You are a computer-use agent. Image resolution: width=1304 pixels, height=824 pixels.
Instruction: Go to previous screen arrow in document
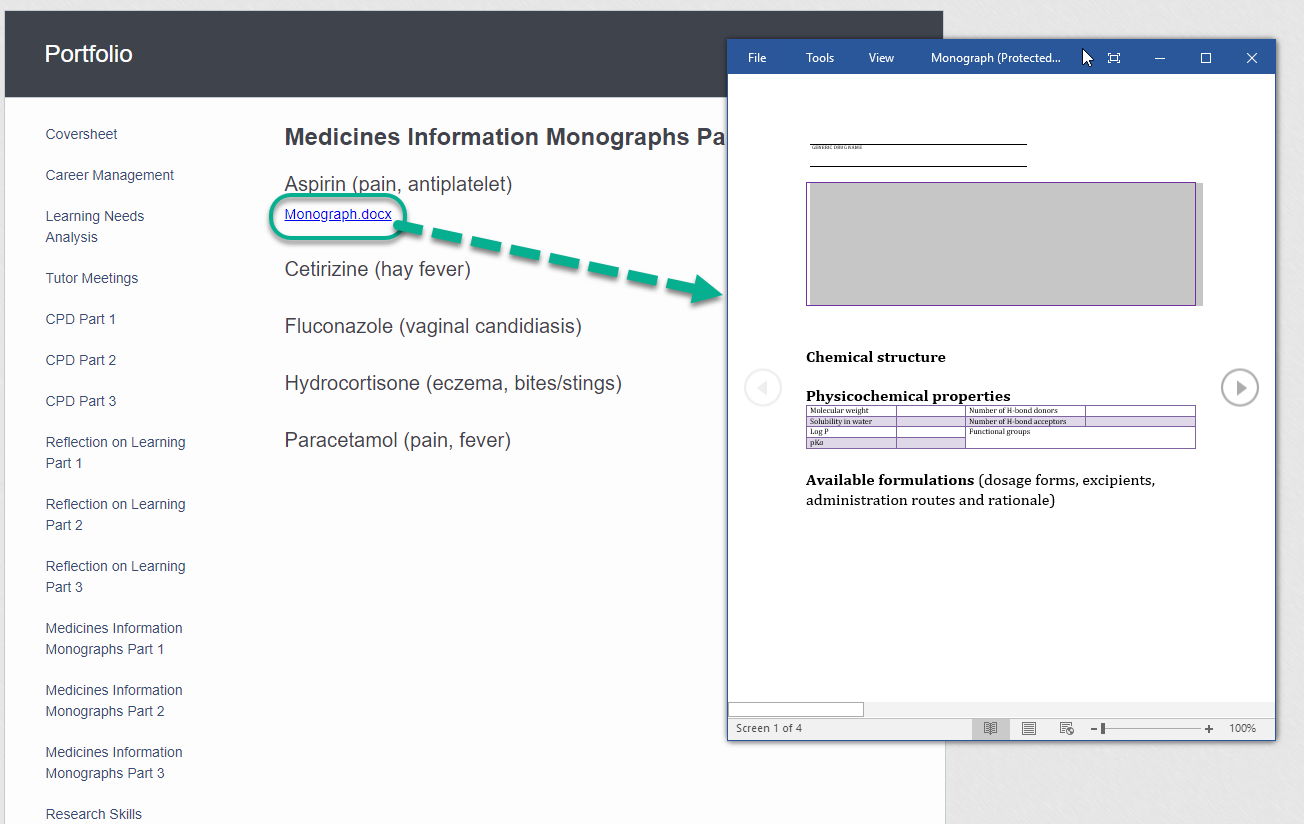tap(763, 387)
